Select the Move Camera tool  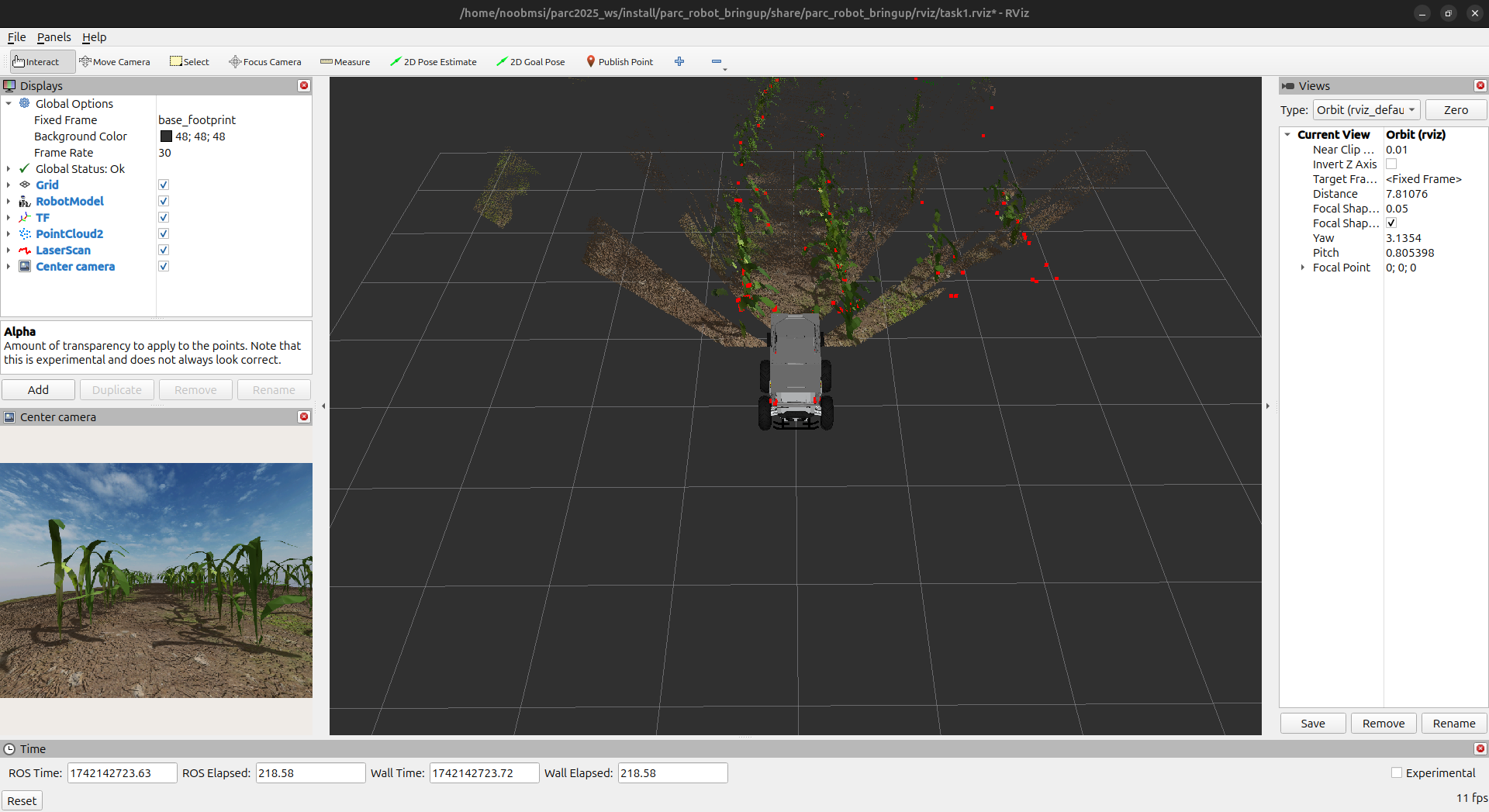click(x=115, y=62)
